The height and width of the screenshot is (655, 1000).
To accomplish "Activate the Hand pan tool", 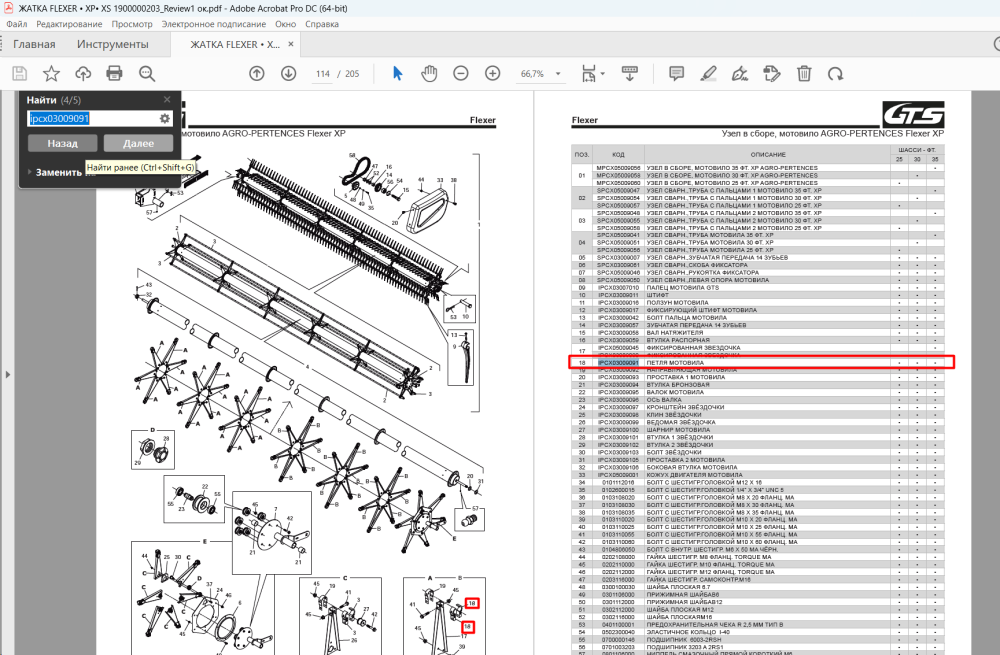I will [x=429, y=73].
